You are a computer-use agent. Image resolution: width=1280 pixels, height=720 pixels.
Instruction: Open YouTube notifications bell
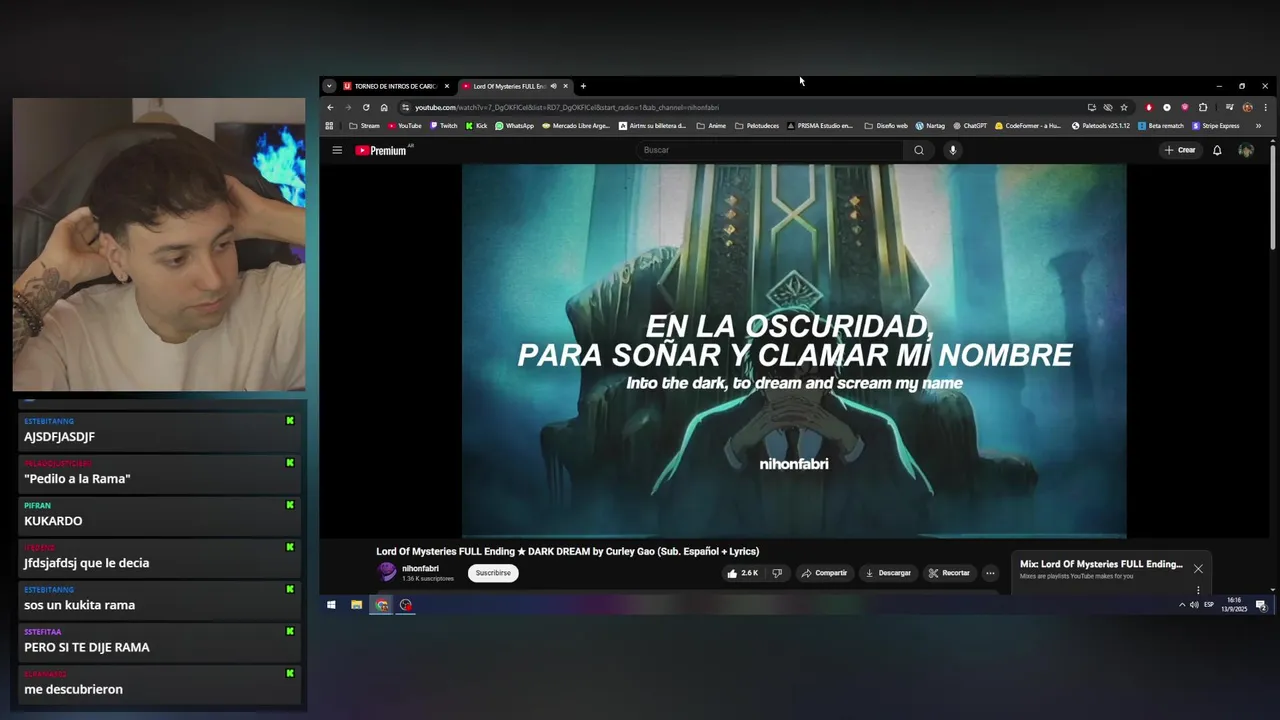[x=1217, y=150]
